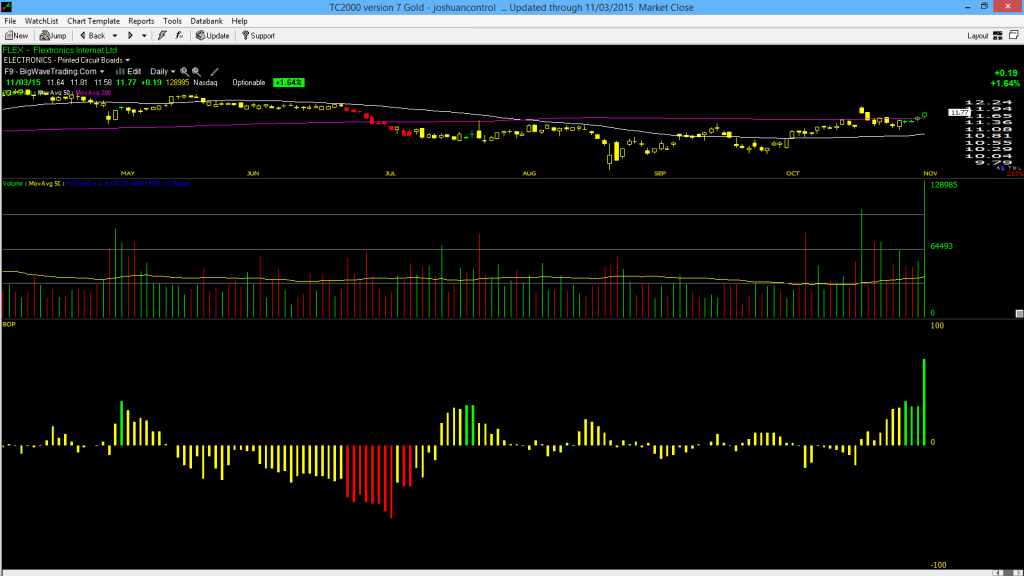Open the Tools menu

[x=172, y=21]
